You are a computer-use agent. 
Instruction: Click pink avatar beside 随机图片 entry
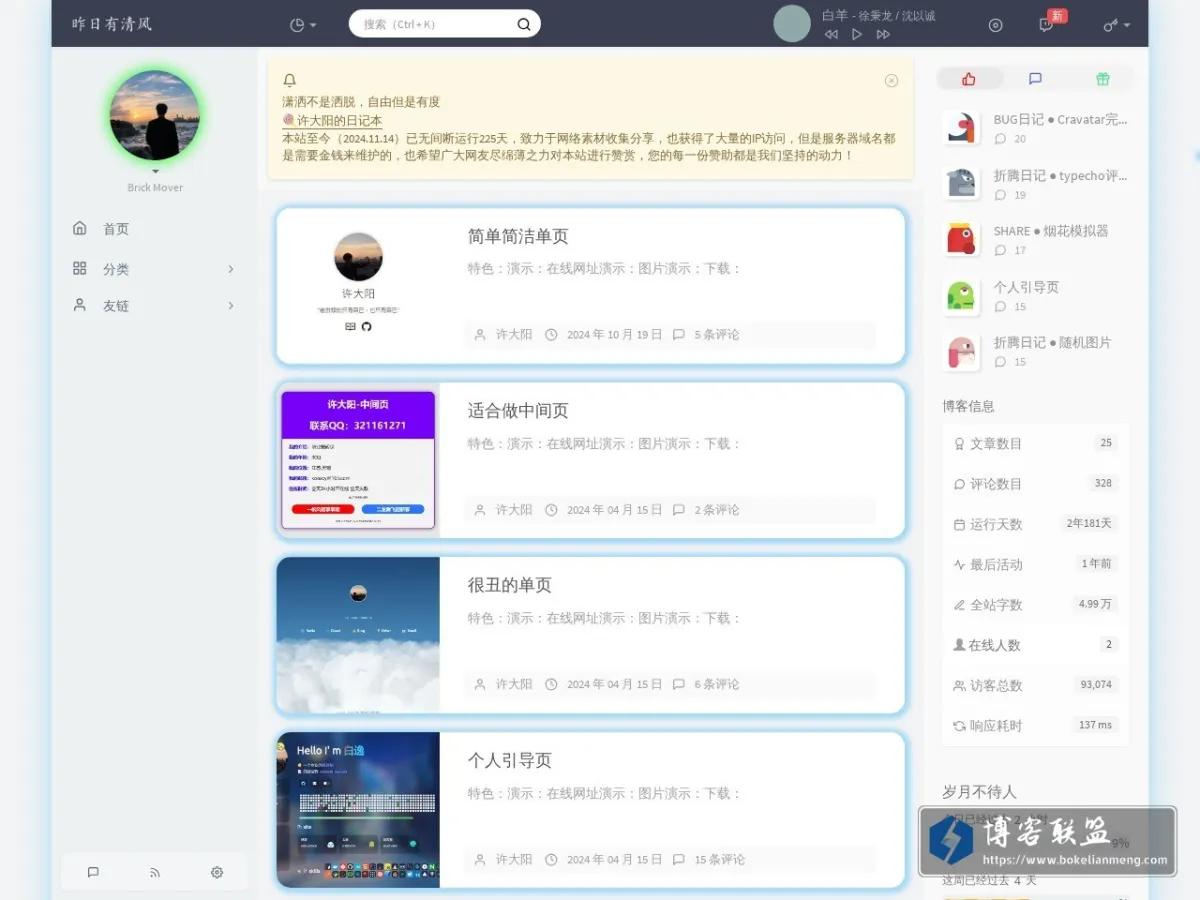coord(961,352)
